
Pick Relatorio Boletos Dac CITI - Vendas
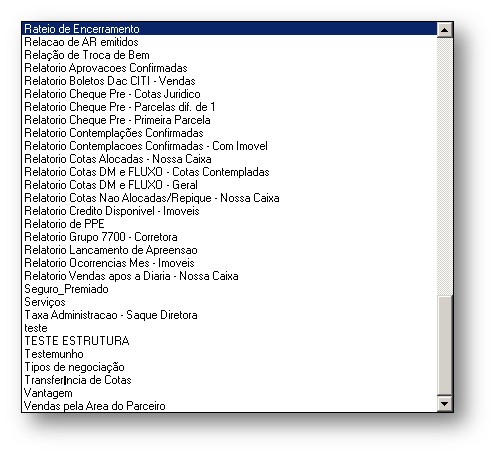coord(229,81)
